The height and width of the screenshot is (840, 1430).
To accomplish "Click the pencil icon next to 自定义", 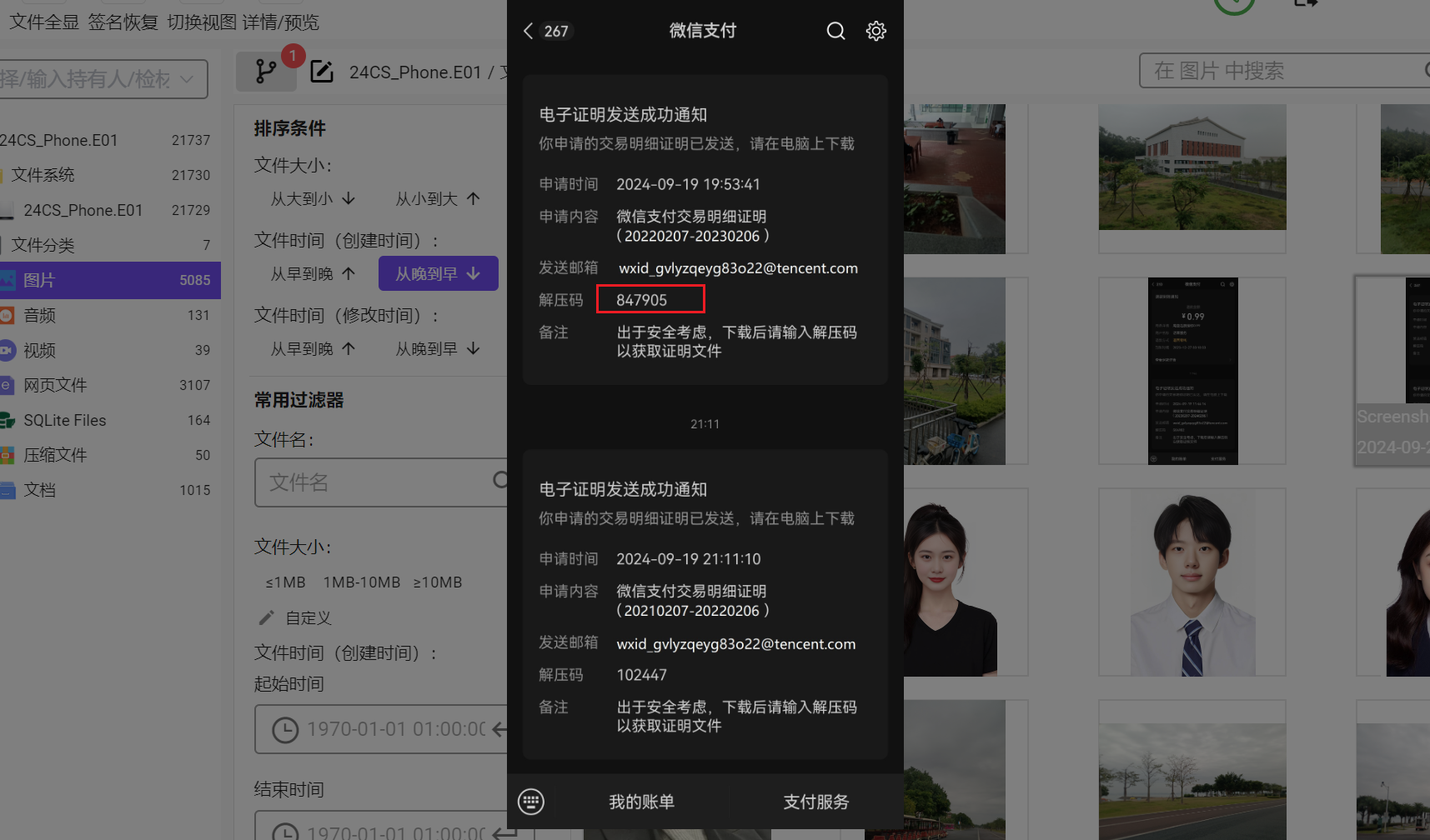I will 267,617.
